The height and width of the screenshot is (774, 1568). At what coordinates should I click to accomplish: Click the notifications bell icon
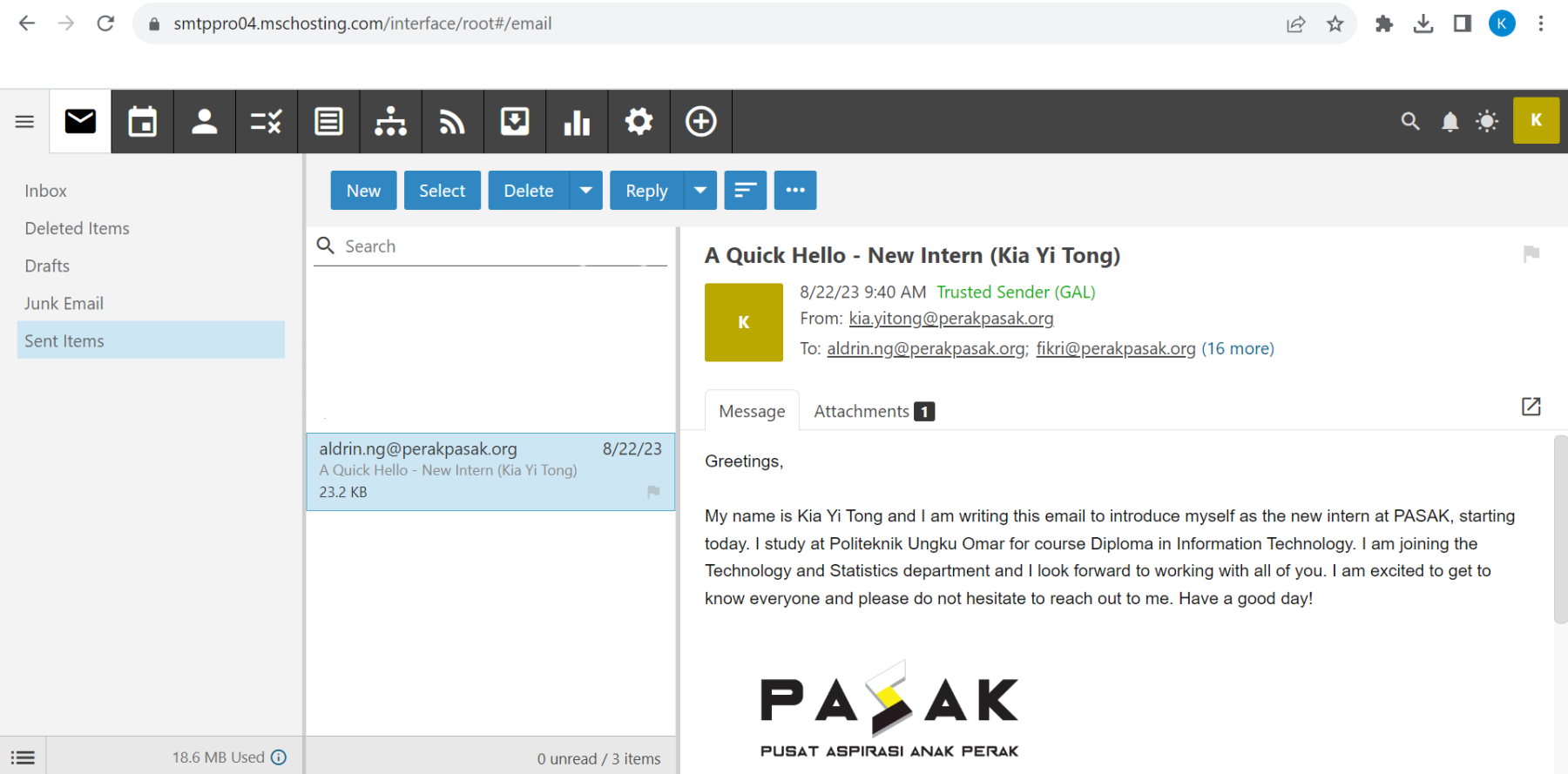point(1450,122)
